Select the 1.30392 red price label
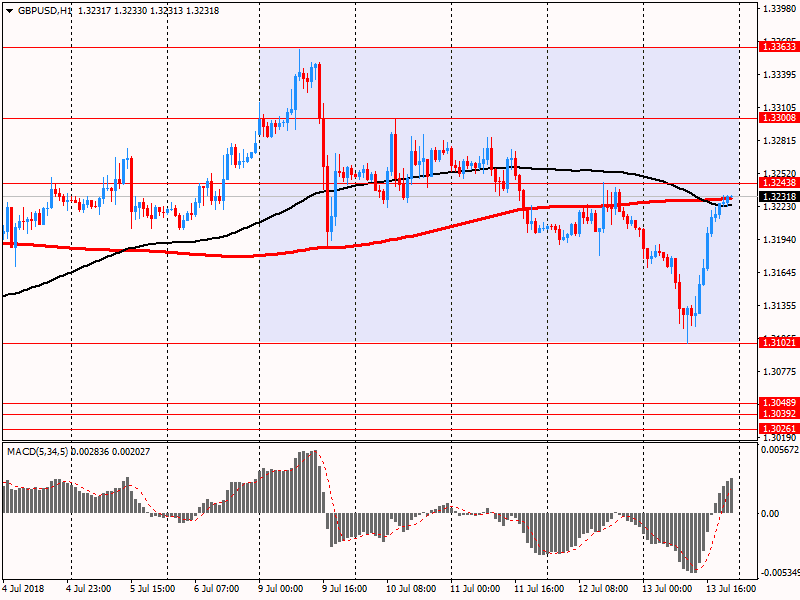 778,414
